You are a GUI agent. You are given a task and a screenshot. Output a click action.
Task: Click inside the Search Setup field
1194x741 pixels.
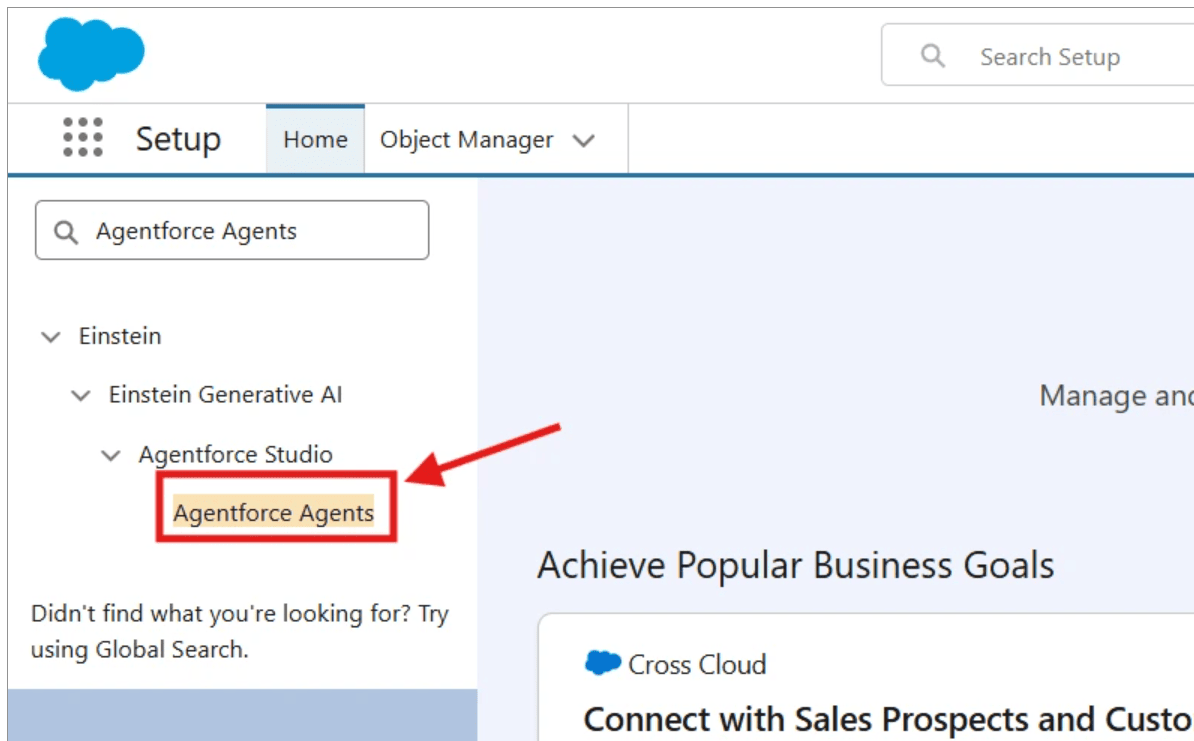click(x=1050, y=56)
